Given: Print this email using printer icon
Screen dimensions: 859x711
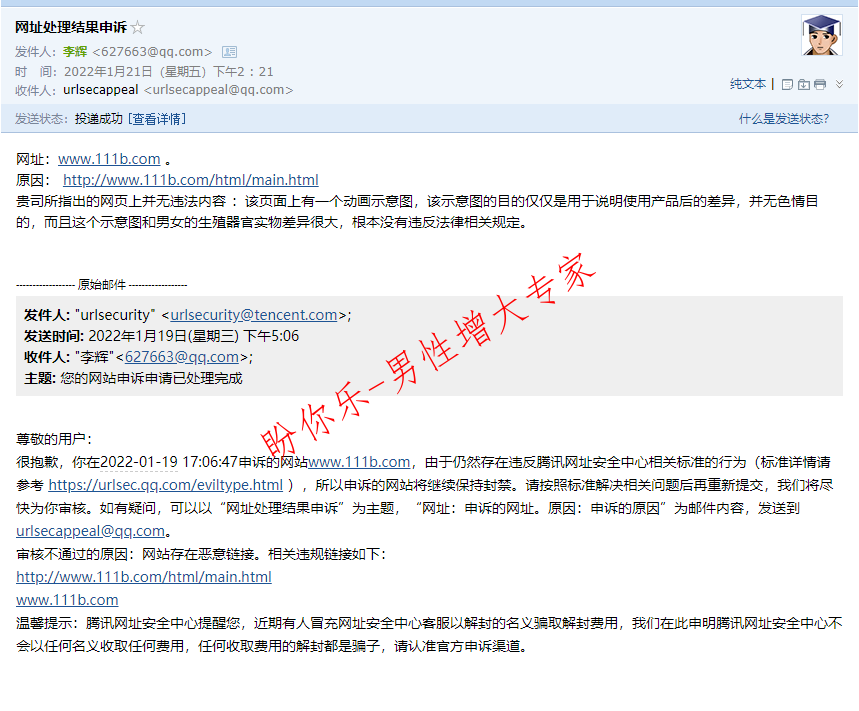Looking at the screenshot, I should (820, 84).
